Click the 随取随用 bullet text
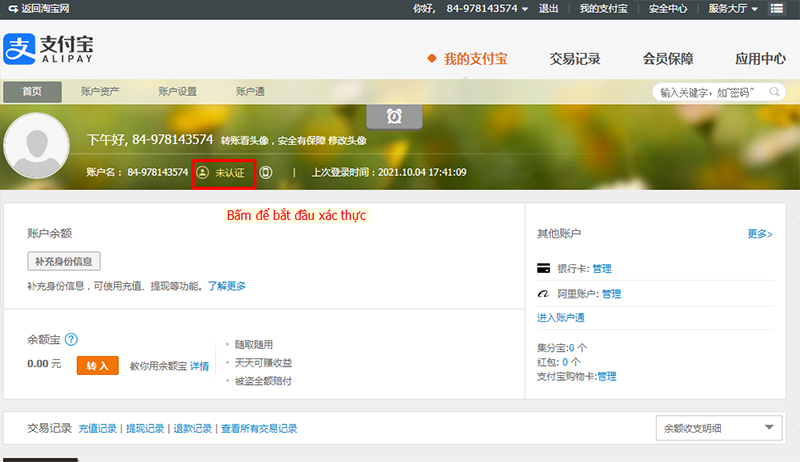Viewport: 800px width, 462px height. (254, 345)
